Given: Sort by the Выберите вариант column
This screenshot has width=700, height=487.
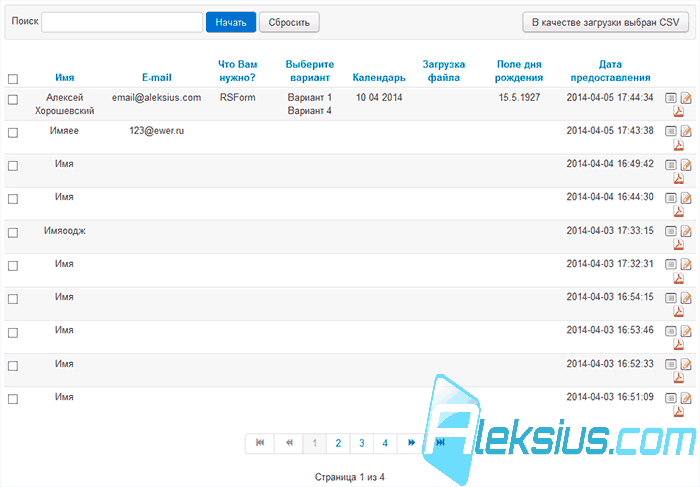Looking at the screenshot, I should tap(310, 71).
